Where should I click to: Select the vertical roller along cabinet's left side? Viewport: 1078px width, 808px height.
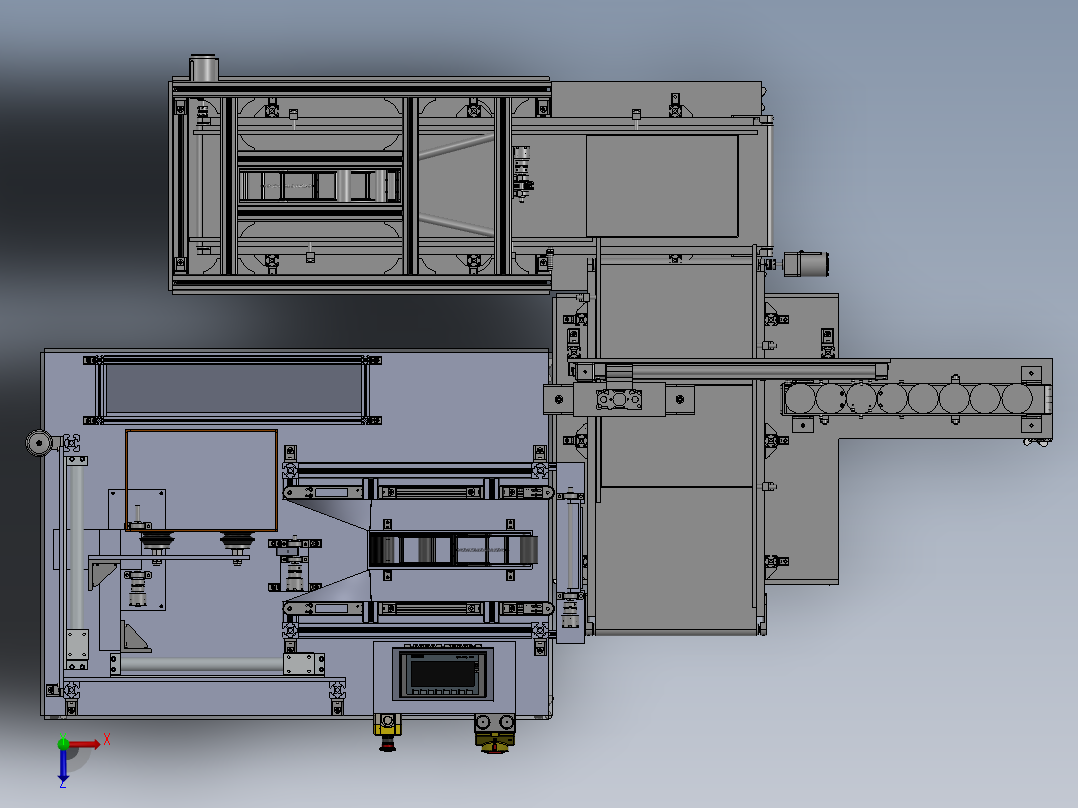point(76,547)
